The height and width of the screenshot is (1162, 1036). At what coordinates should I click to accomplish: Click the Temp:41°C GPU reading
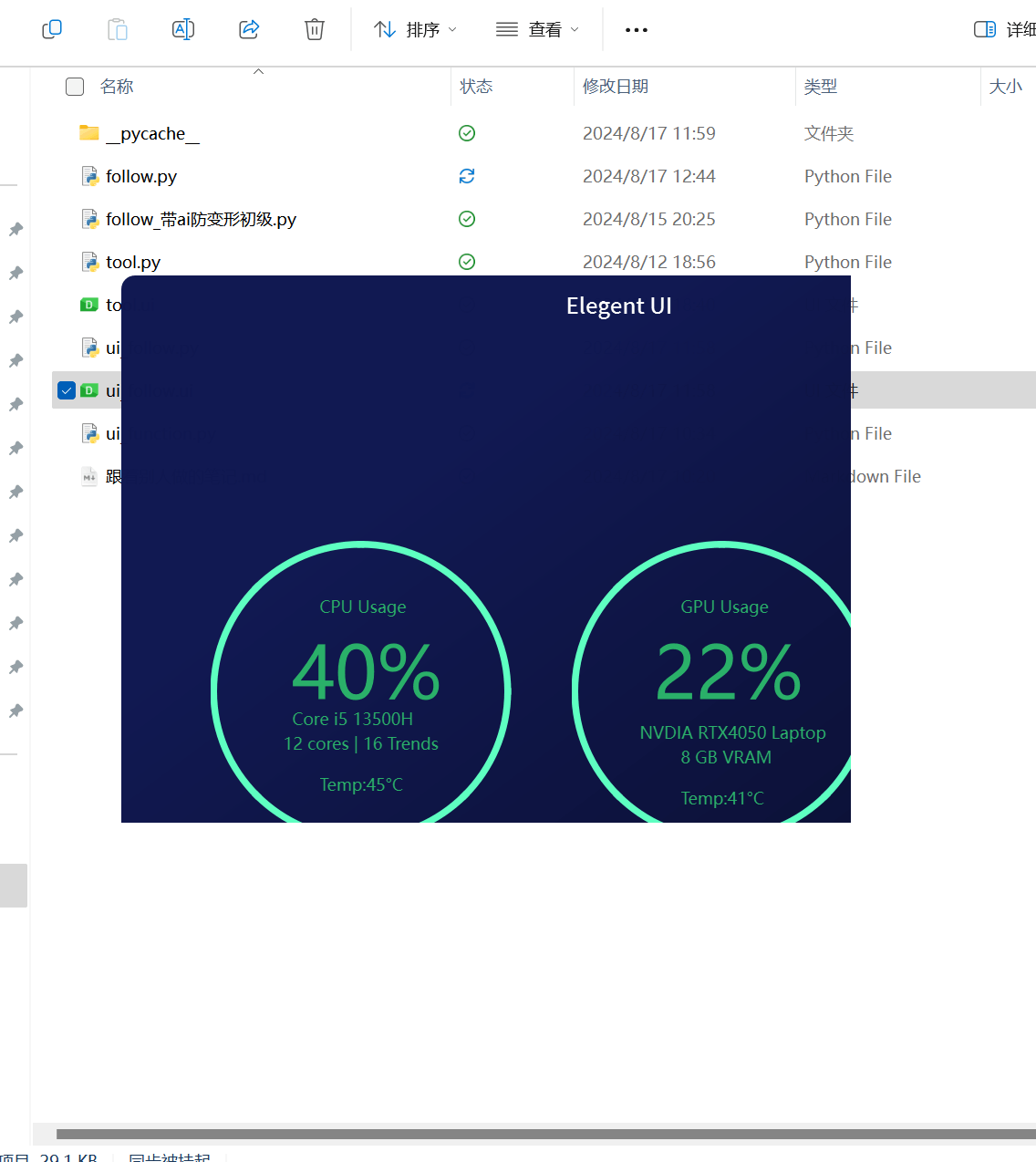[722, 798]
